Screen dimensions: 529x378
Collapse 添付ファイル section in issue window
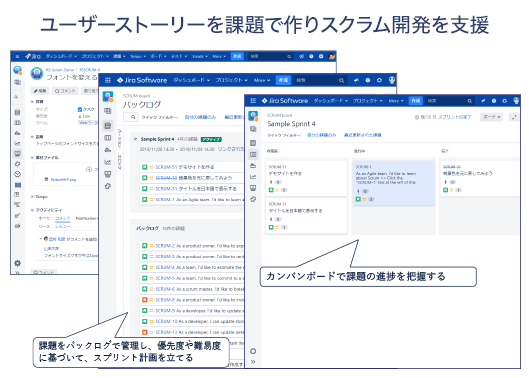(32, 158)
